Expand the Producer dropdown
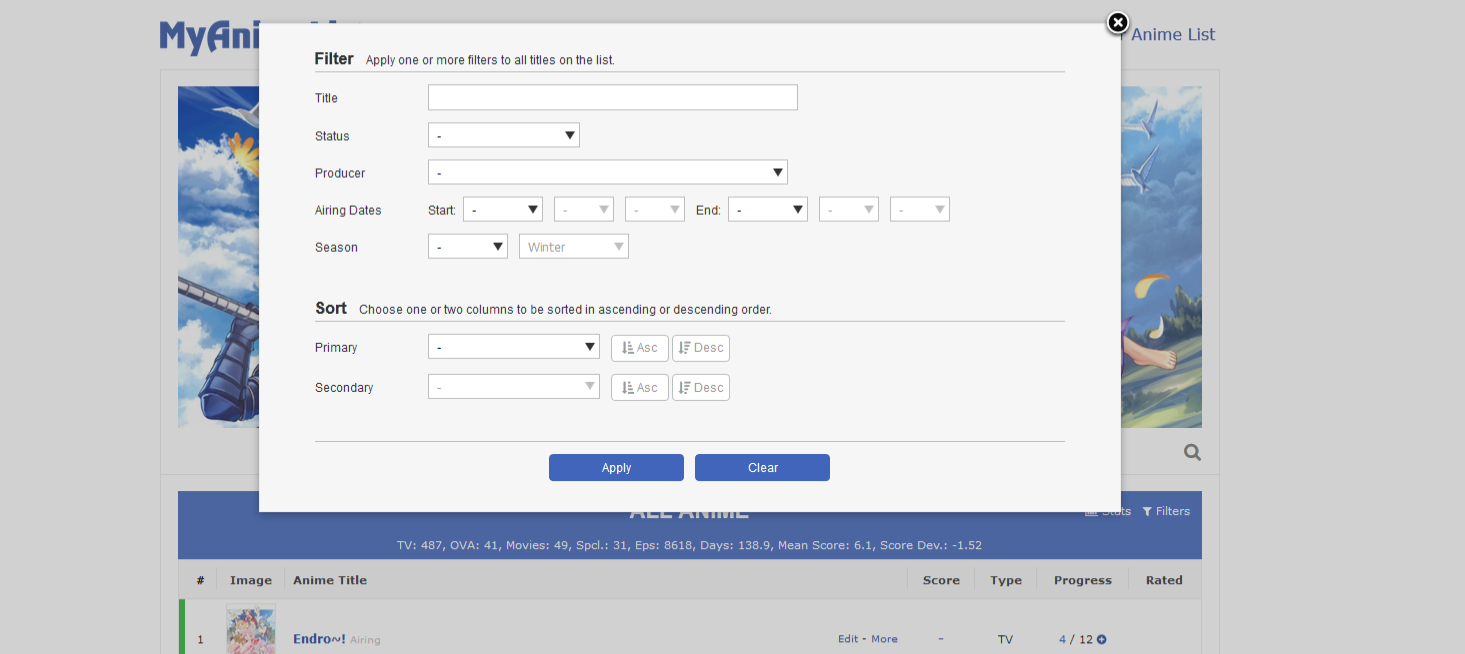1465x654 pixels. point(607,173)
